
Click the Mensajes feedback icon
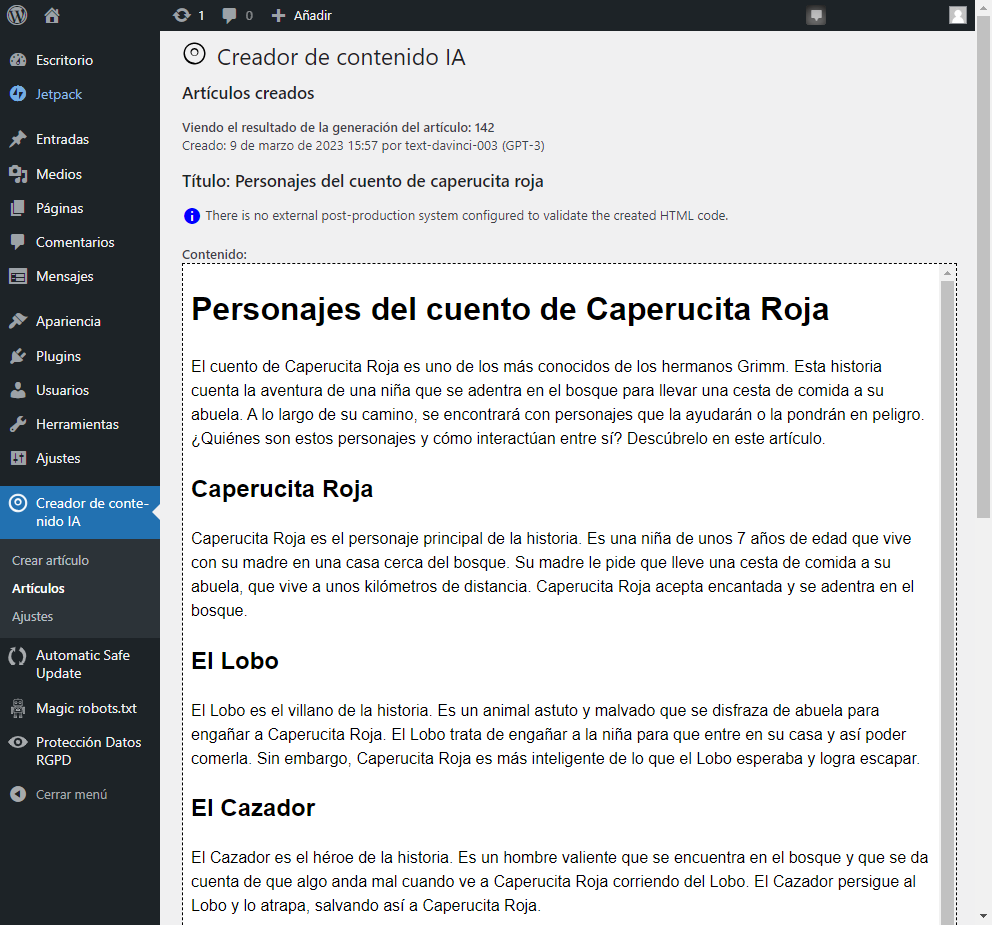point(18,276)
